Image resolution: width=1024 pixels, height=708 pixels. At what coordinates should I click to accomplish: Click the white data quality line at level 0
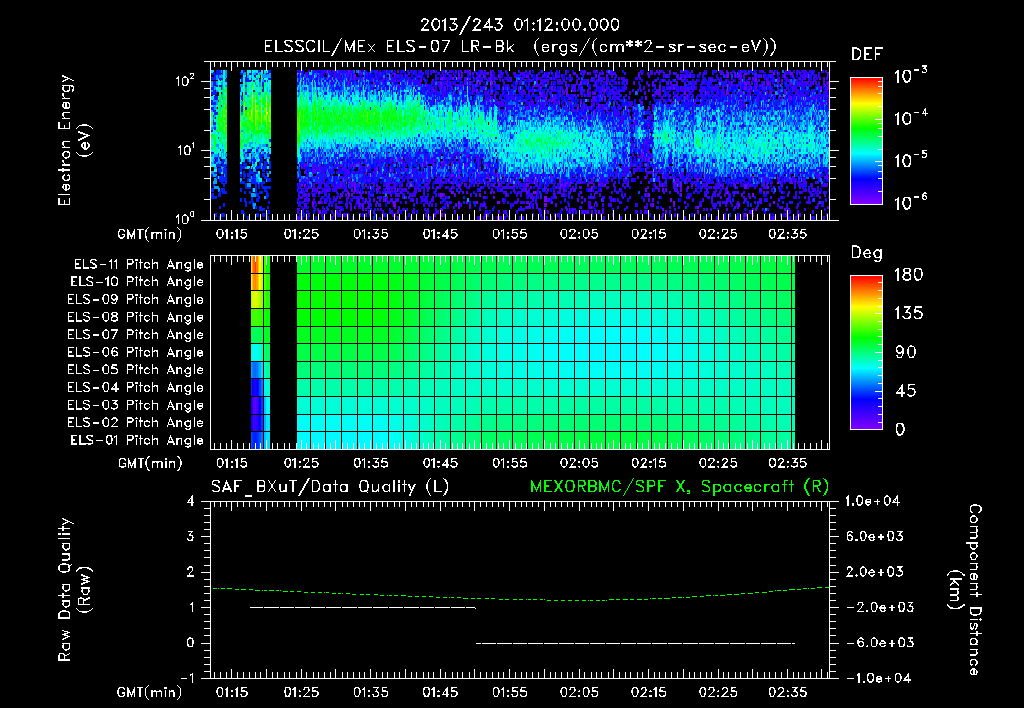point(635,643)
